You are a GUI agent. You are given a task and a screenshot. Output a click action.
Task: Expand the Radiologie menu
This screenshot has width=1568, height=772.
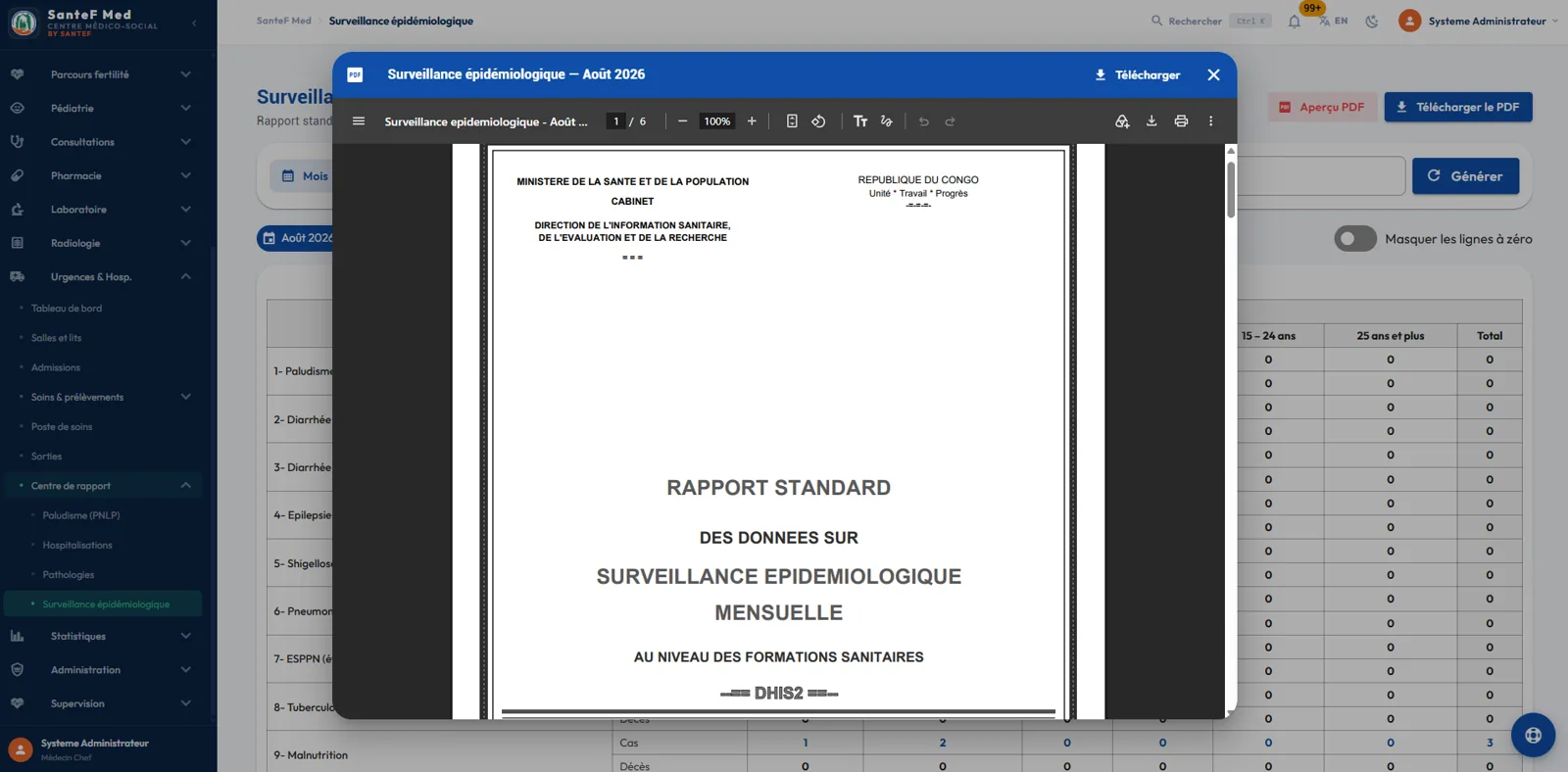tap(102, 243)
